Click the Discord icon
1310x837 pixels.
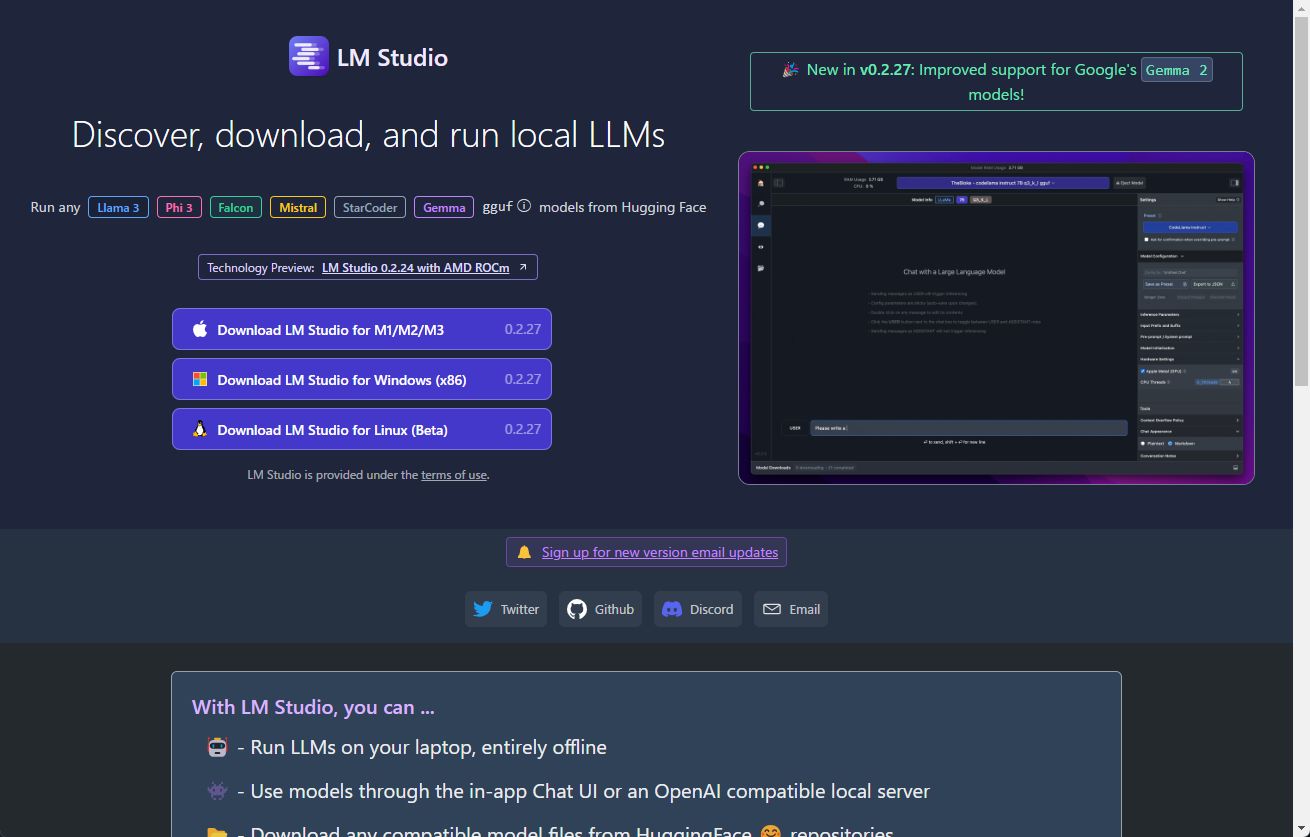point(672,609)
